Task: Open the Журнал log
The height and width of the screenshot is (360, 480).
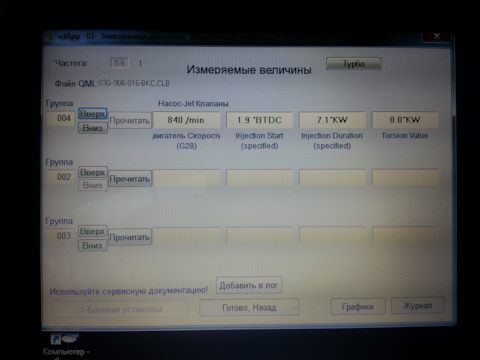Action: [417, 306]
